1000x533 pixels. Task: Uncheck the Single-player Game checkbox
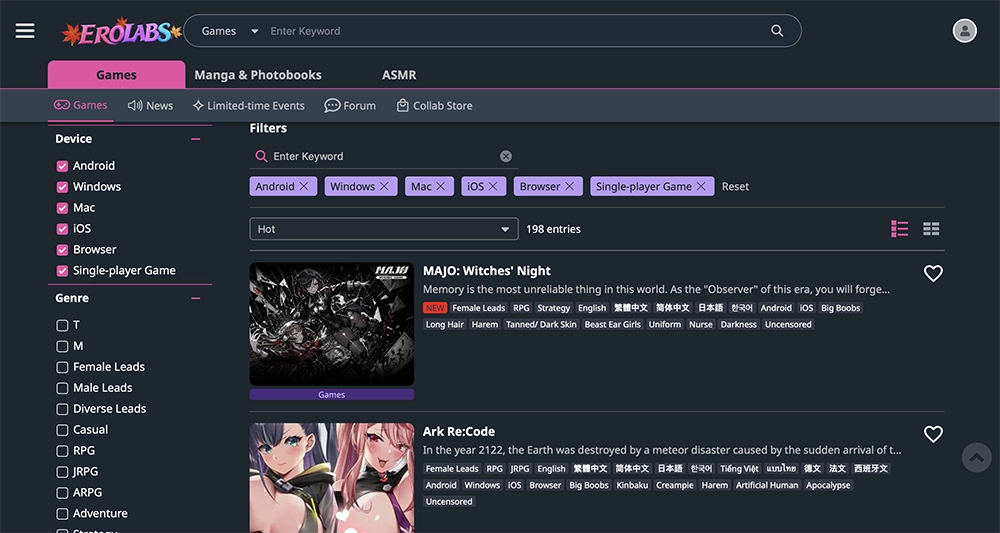[62, 271]
